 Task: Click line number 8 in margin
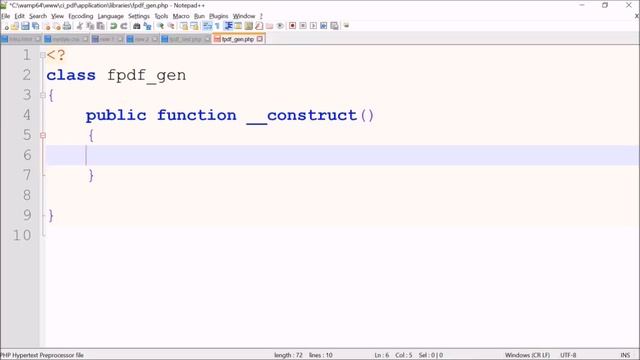point(27,195)
